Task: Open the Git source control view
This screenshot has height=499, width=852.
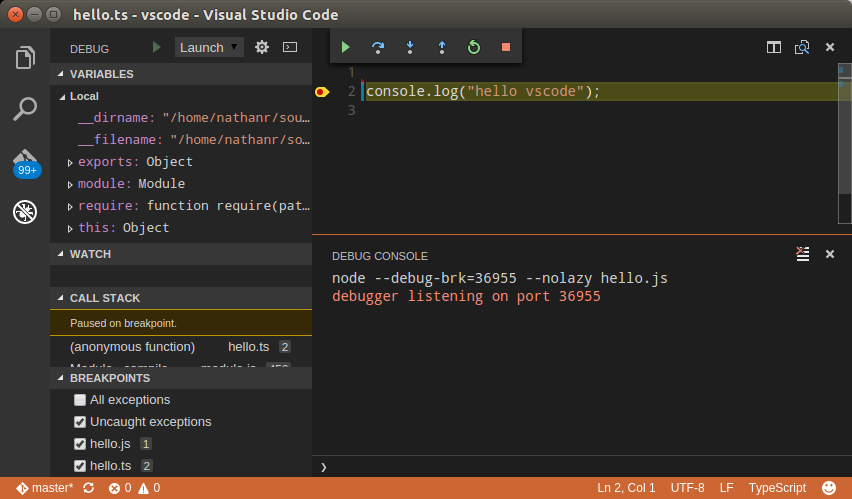Action: [x=25, y=160]
